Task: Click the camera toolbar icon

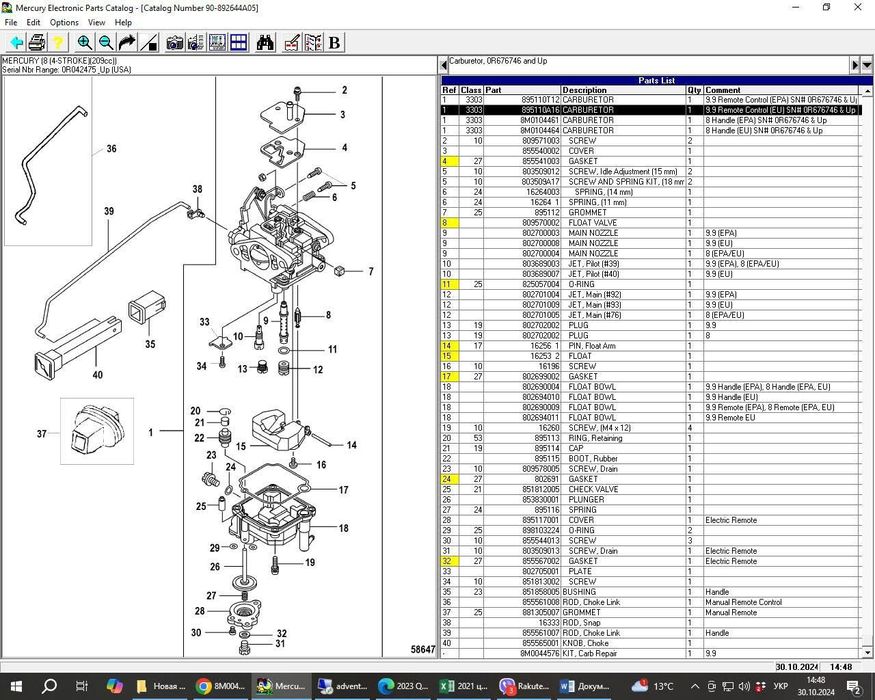Action: (x=175, y=42)
